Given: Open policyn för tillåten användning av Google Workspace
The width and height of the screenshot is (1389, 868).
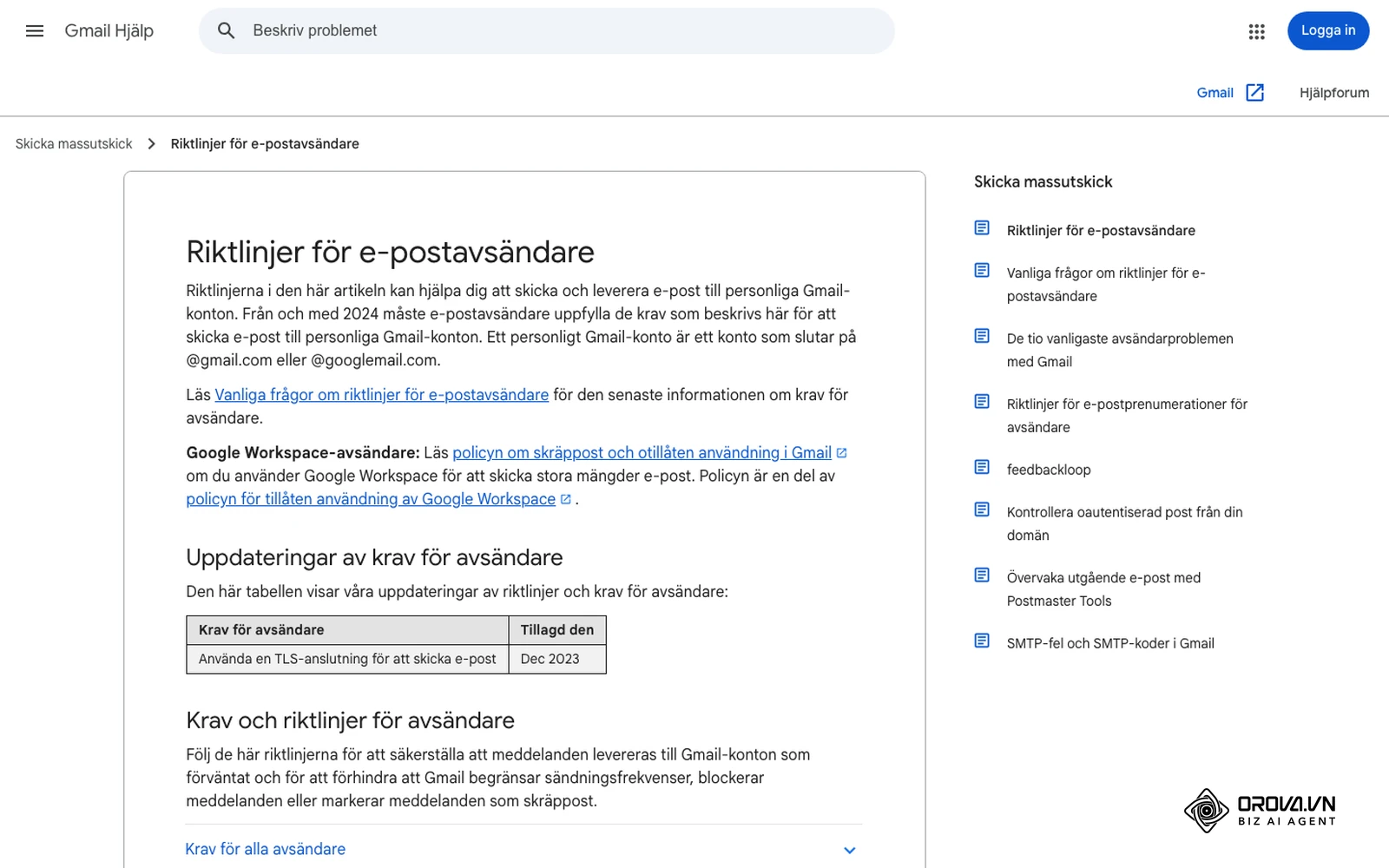Looking at the screenshot, I should (x=371, y=499).
